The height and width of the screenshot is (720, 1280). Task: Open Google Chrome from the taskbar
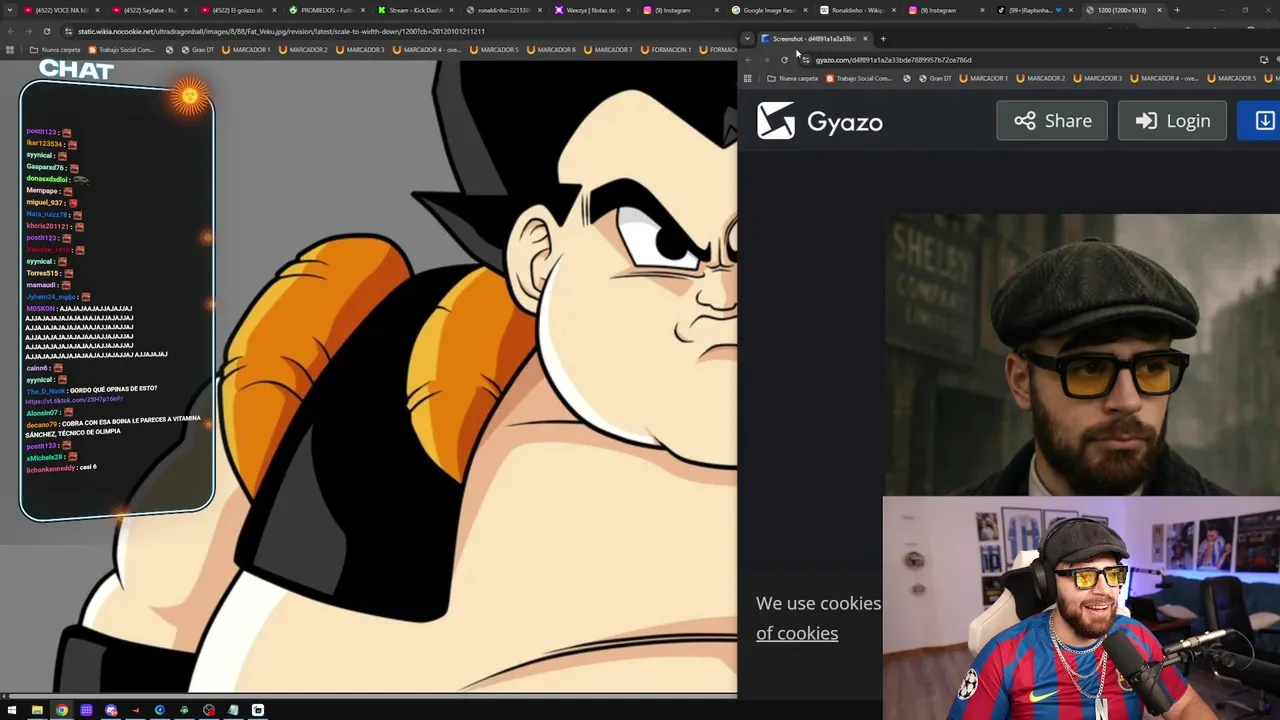pos(62,711)
